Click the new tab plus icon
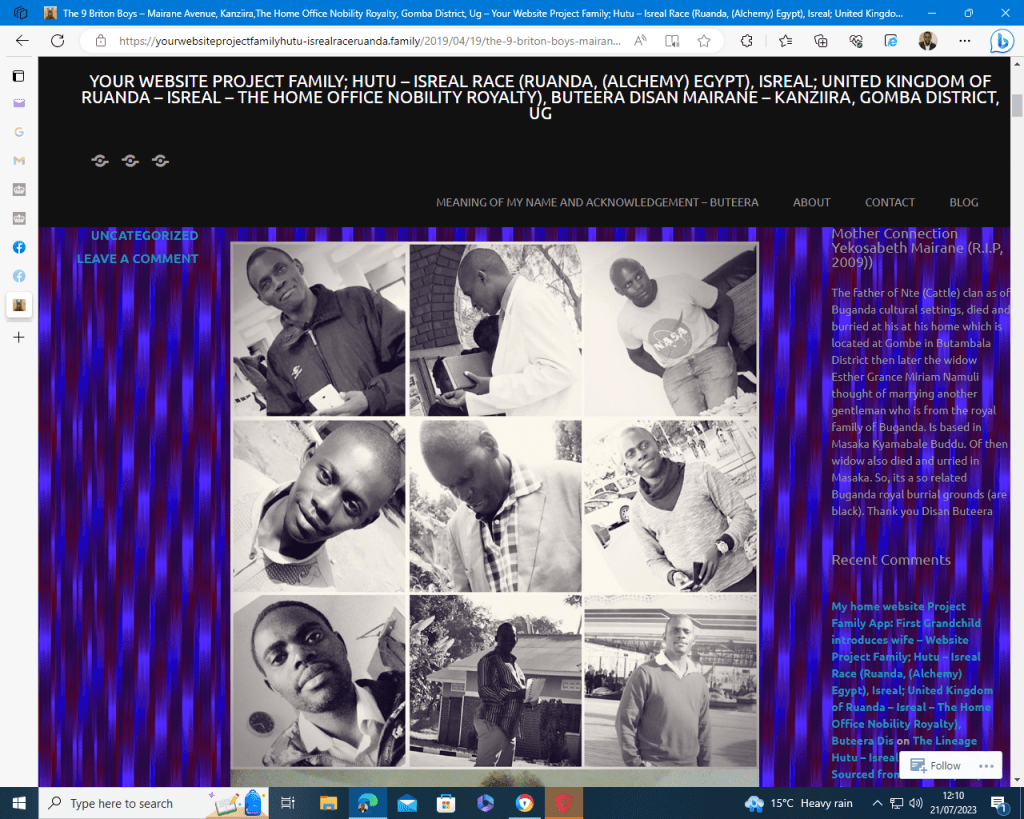This screenshot has width=1024, height=819. [19, 337]
